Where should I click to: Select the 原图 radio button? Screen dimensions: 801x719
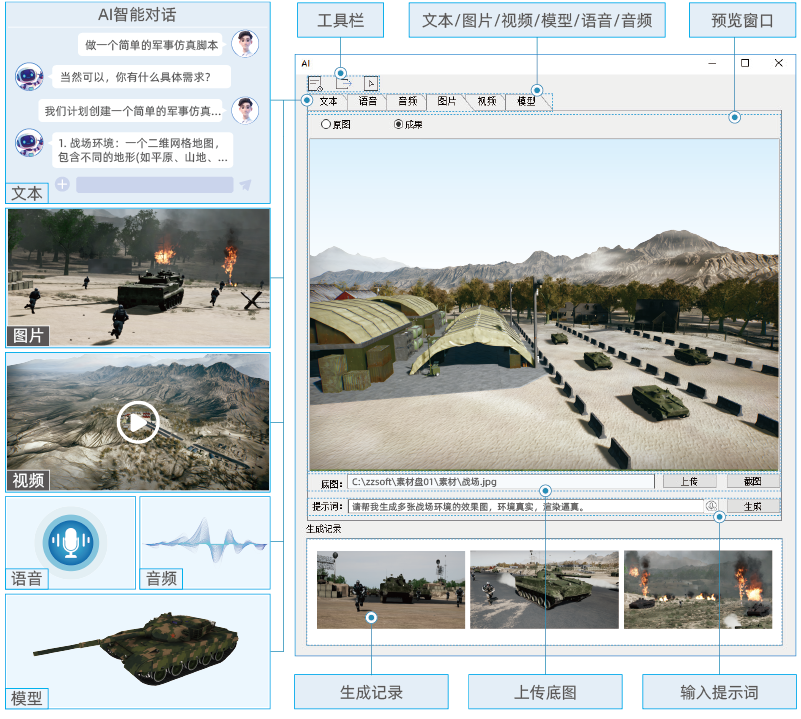coord(326,125)
